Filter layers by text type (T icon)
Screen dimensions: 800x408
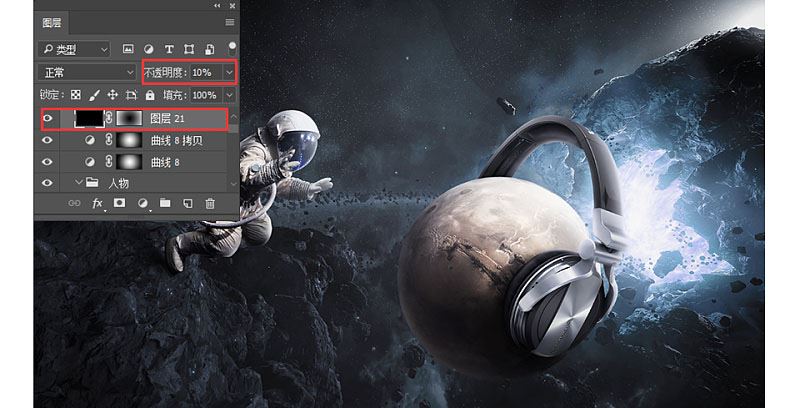169,49
